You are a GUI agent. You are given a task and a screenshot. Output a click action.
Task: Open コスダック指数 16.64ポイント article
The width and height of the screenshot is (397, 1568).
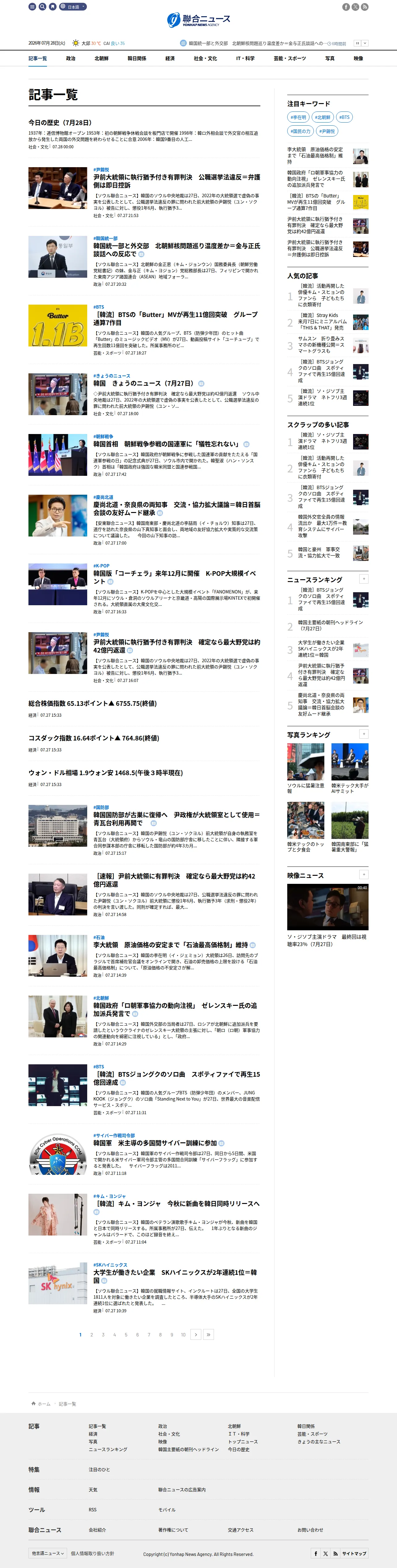tap(94, 738)
